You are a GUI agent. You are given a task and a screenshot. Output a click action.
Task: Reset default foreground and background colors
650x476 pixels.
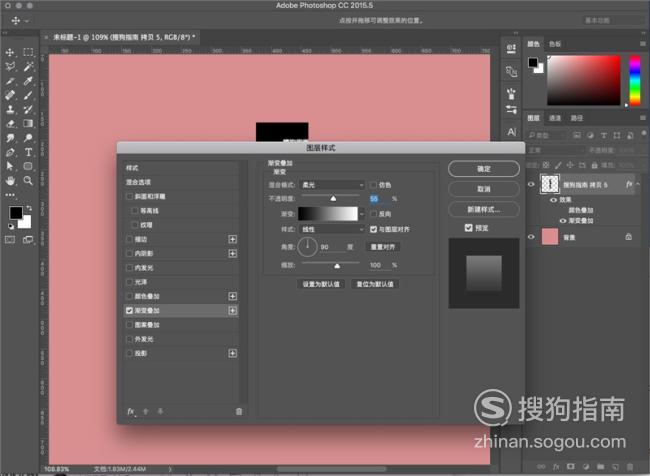click(x=11, y=226)
